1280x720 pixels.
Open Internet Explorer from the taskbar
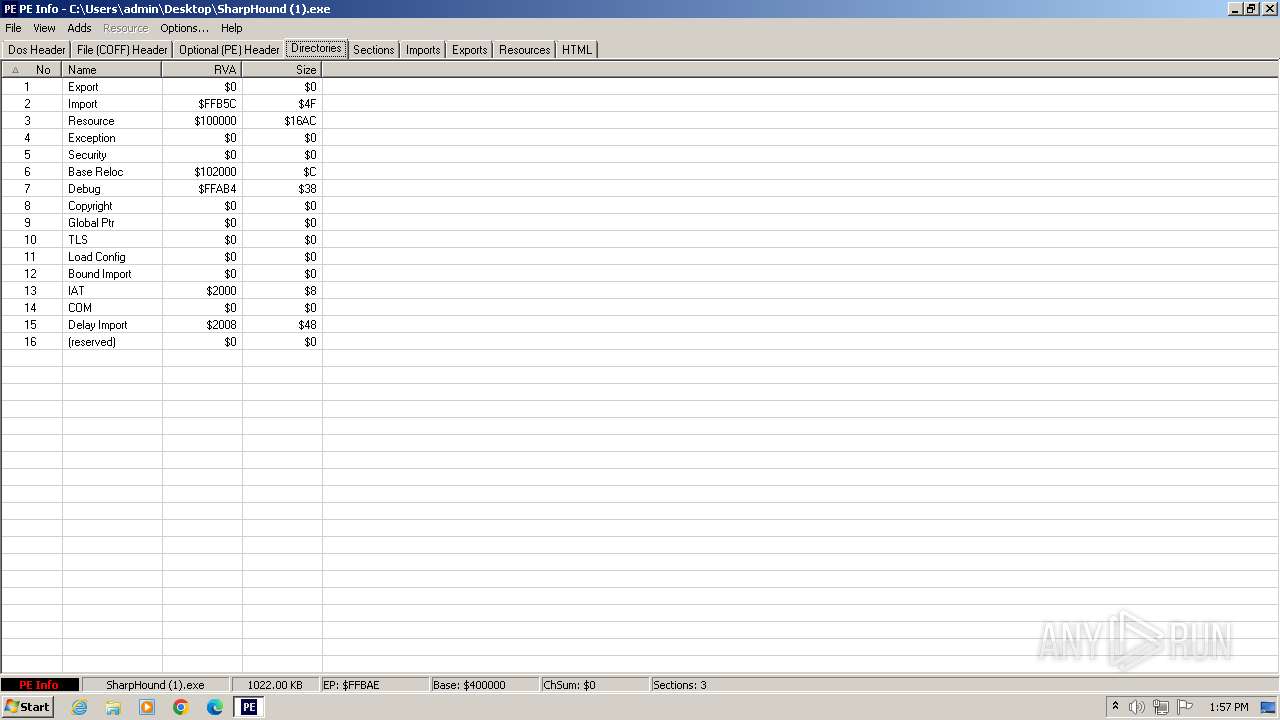[x=79, y=707]
